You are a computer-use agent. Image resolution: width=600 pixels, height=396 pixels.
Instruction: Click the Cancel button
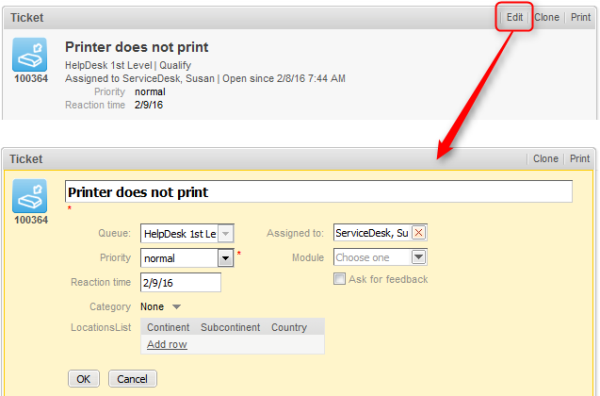coord(132,379)
